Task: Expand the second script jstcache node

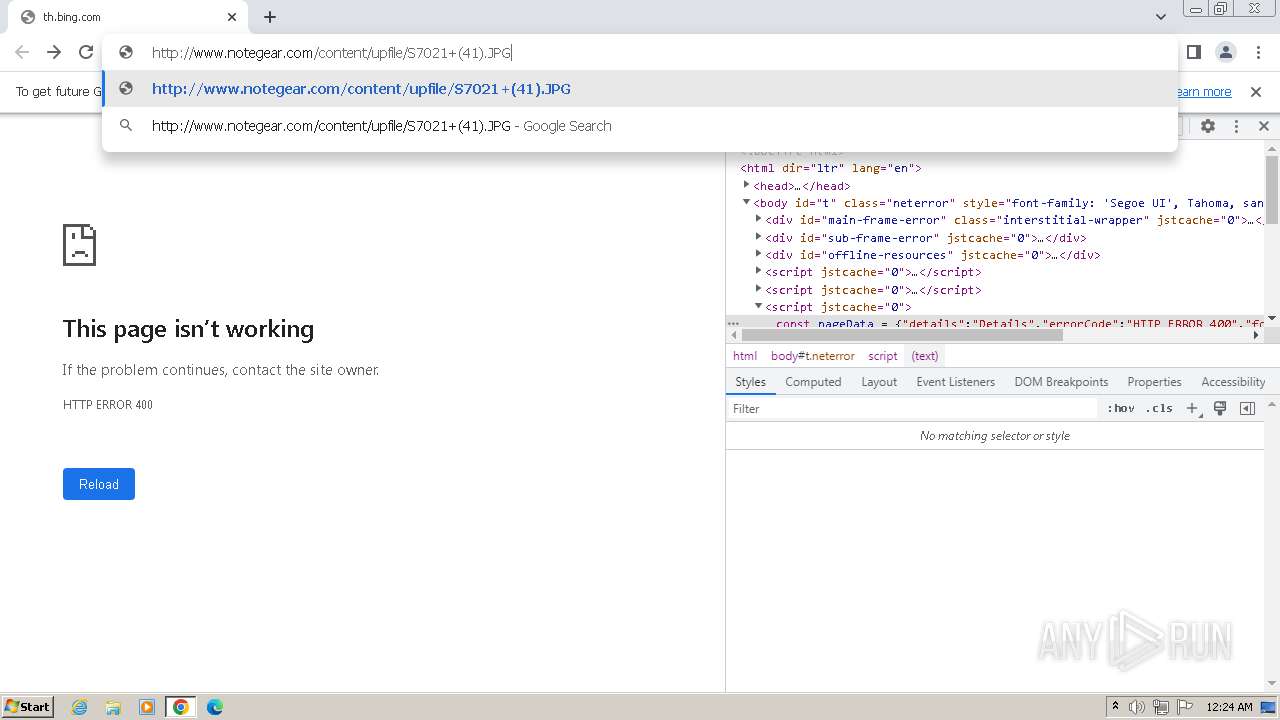Action: [759, 289]
